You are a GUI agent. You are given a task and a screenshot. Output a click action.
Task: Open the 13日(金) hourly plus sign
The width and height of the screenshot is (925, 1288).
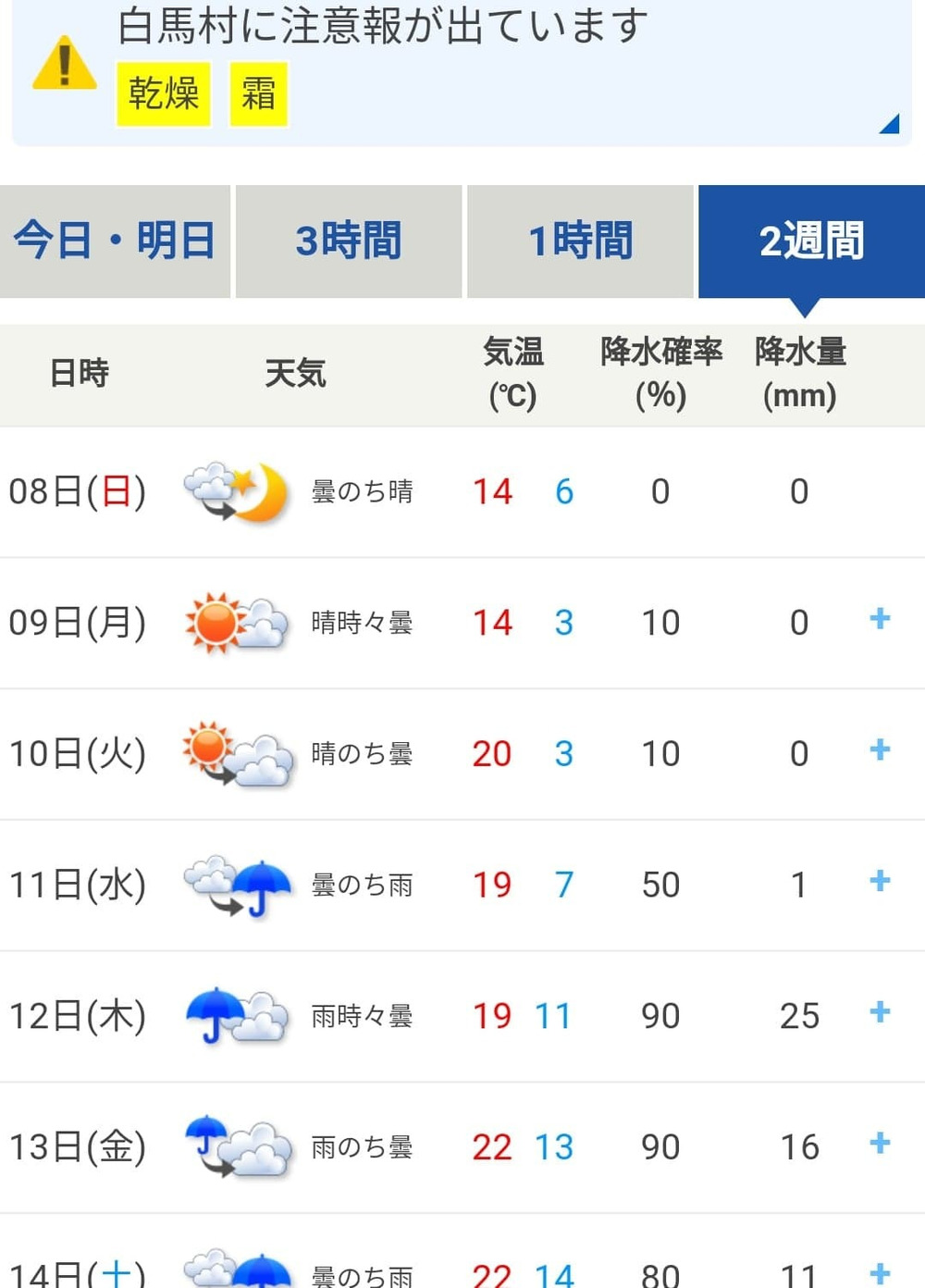[x=880, y=1144]
